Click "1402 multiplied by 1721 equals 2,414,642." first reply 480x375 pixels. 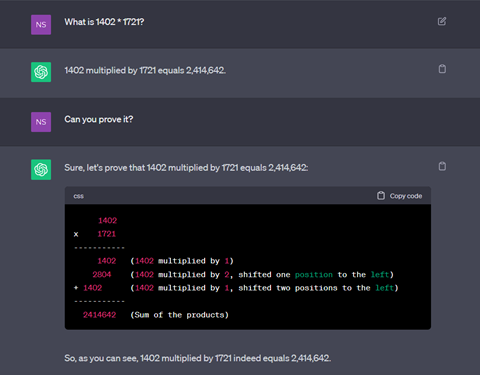(145, 70)
